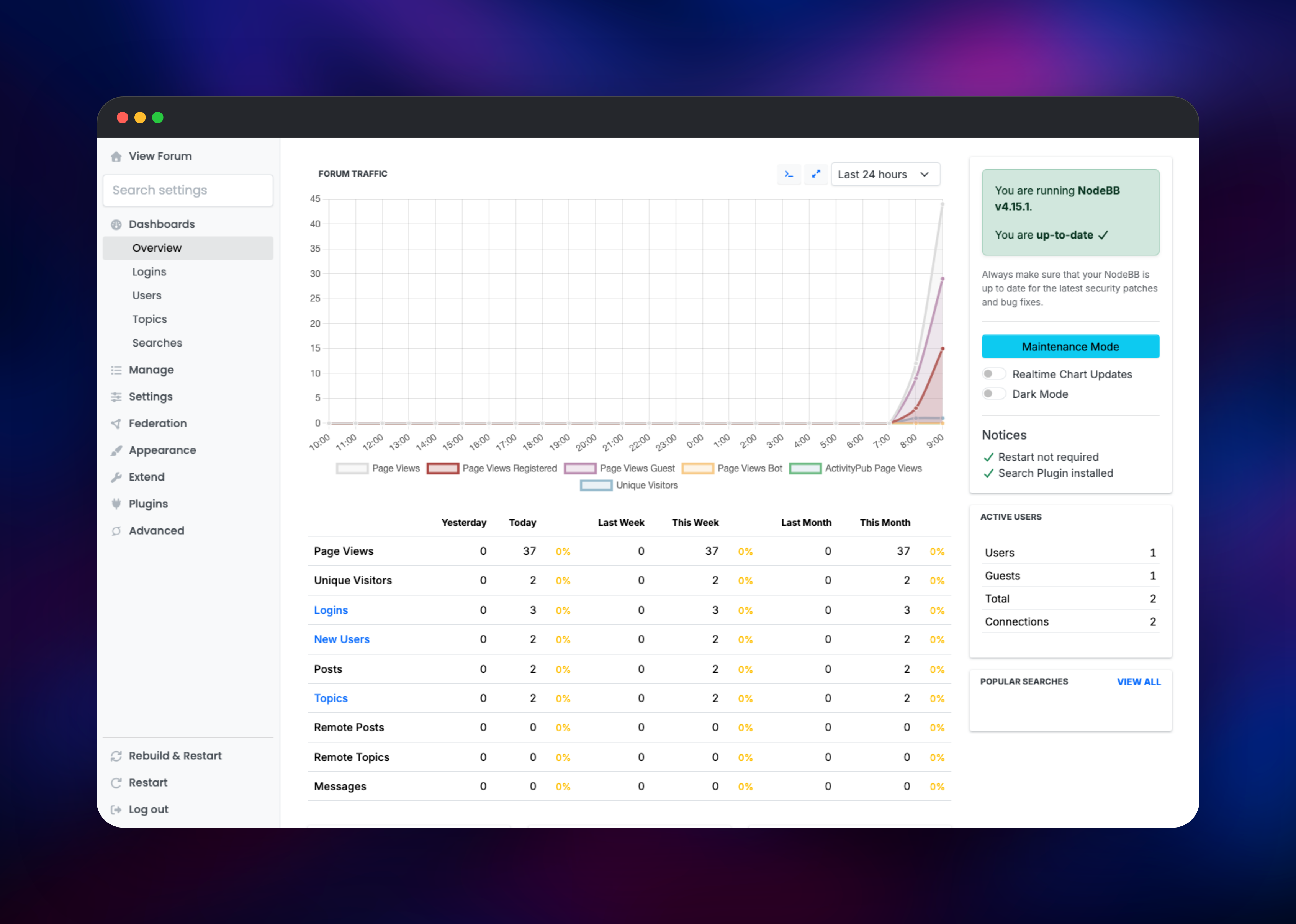Toggle Unique Visitors legend series

click(x=629, y=485)
